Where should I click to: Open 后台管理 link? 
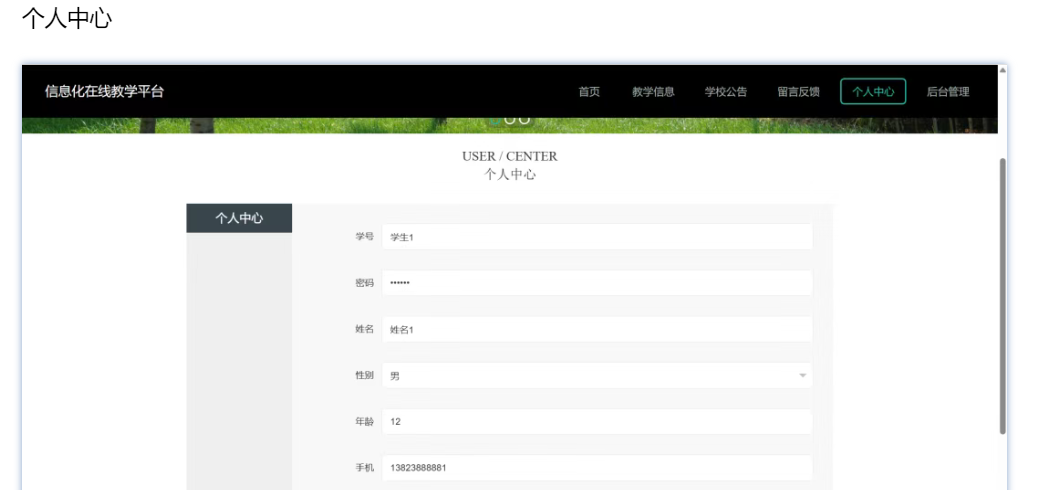click(x=948, y=92)
